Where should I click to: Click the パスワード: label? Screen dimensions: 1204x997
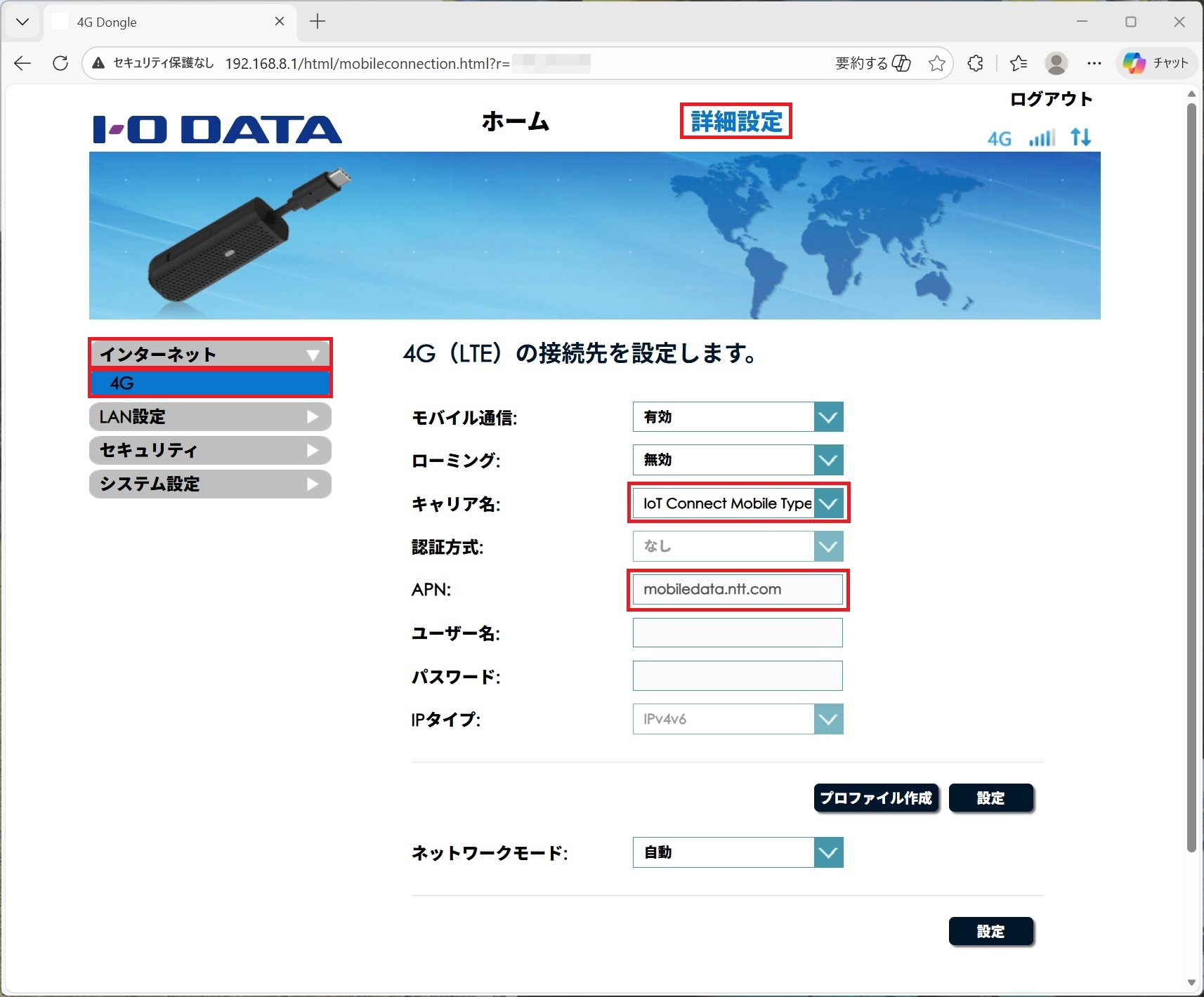(456, 677)
